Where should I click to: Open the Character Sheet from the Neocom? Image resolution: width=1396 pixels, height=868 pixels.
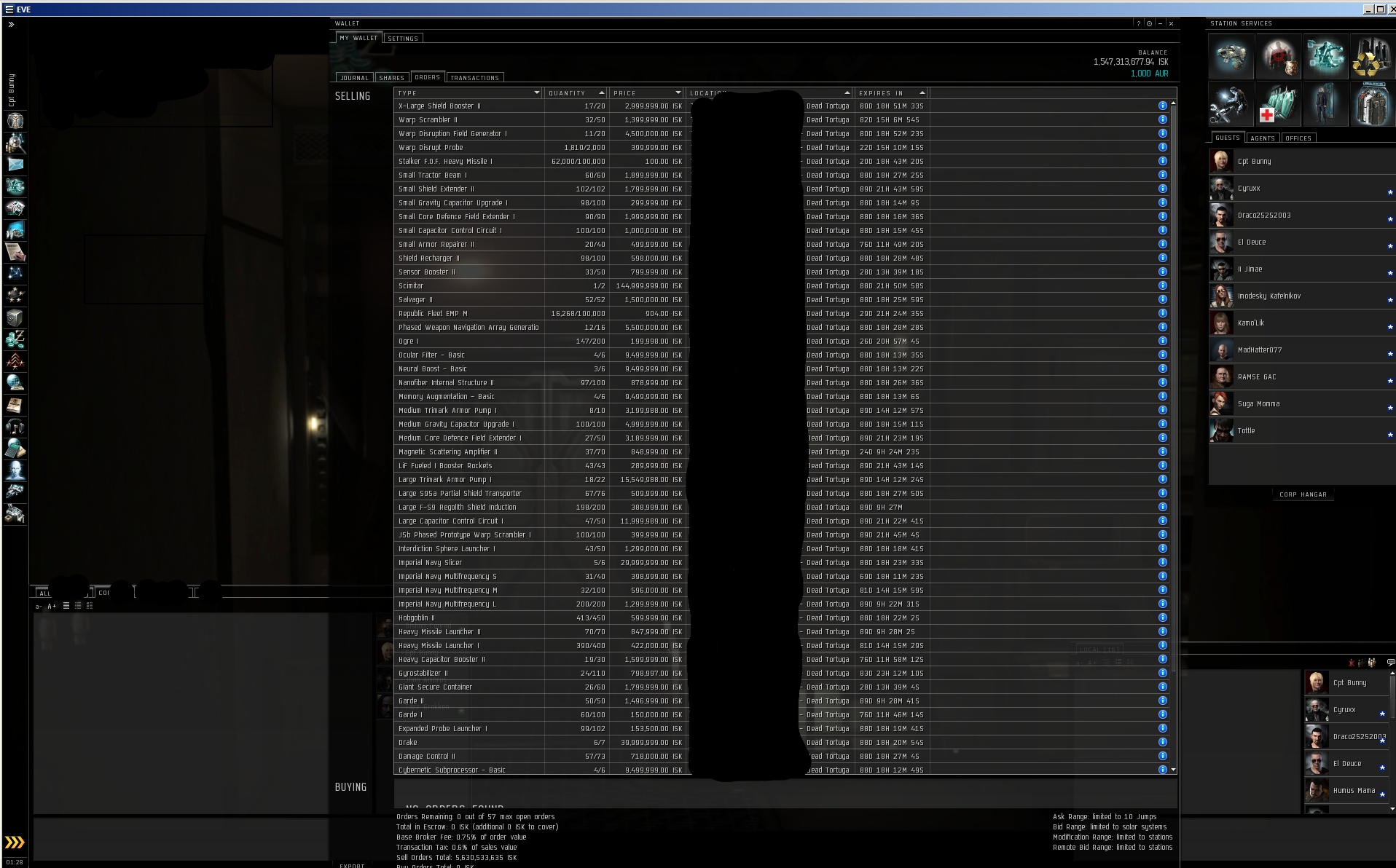[x=15, y=121]
